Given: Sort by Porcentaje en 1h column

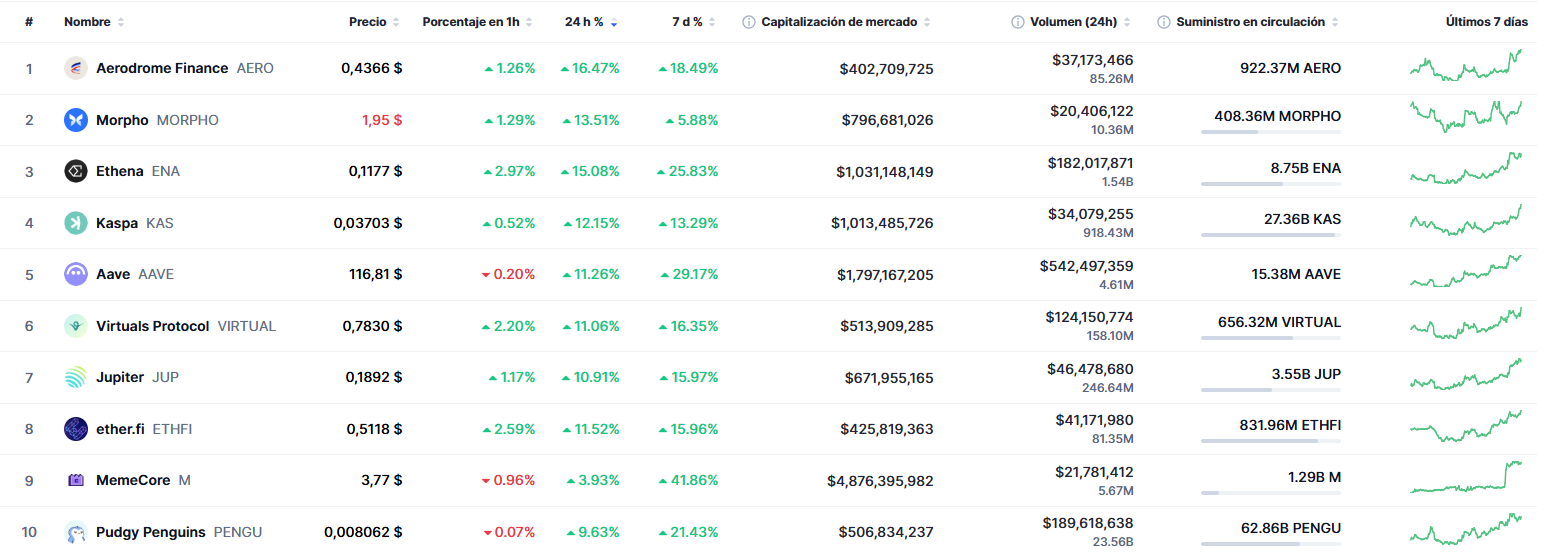Looking at the screenshot, I should click(x=470, y=22).
